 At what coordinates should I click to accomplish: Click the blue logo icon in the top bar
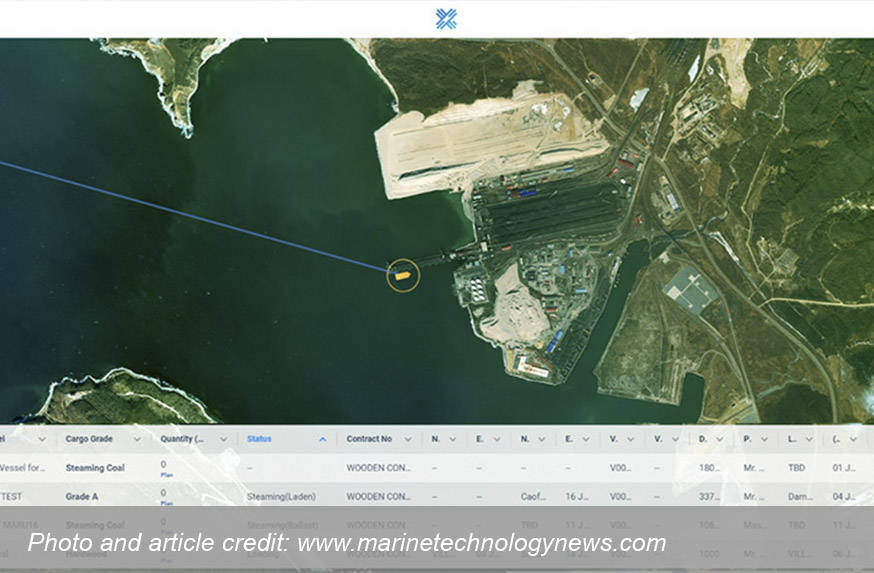click(x=446, y=19)
